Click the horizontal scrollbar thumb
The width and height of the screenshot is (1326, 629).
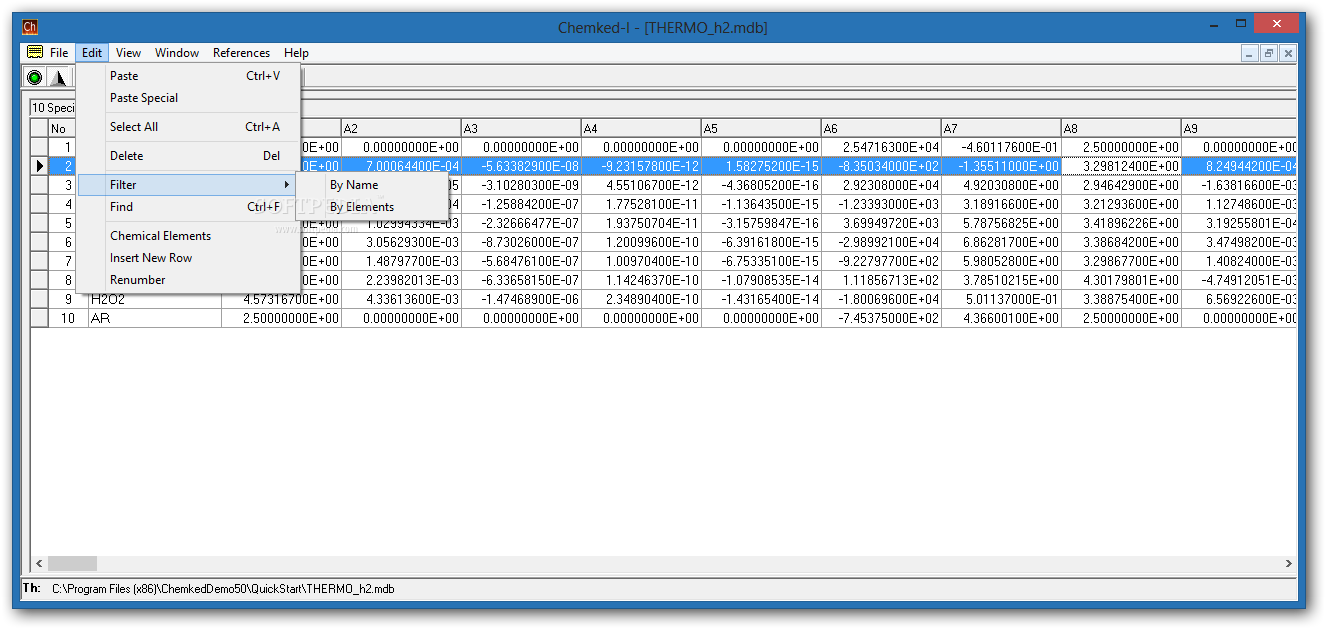(72, 563)
